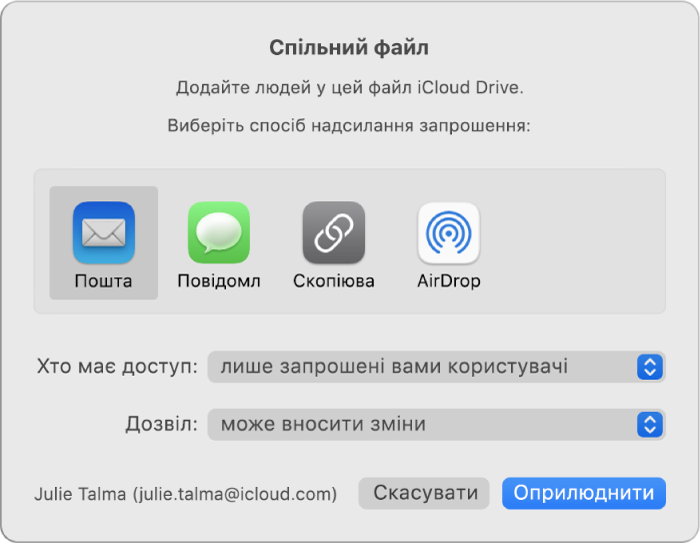The image size is (700, 543).
Task: Open the 'лише запрошені вами користувачі' dropdown
Action: (x=420, y=367)
